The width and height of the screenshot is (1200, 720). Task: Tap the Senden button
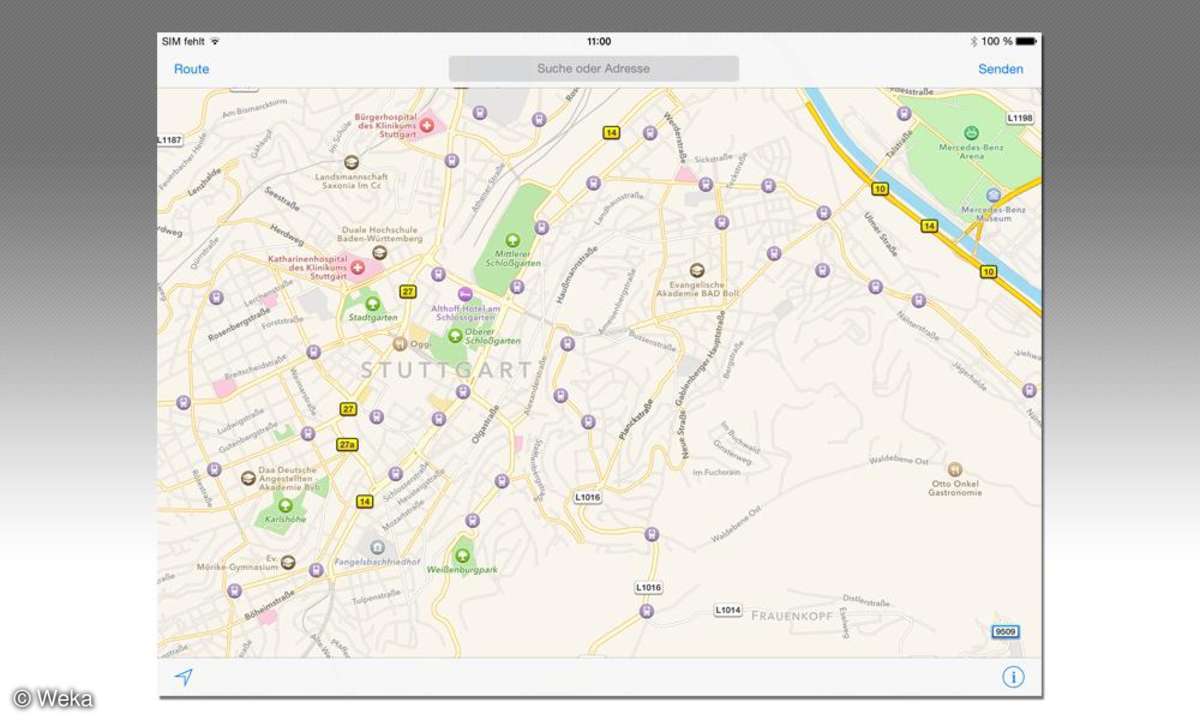[1000, 69]
